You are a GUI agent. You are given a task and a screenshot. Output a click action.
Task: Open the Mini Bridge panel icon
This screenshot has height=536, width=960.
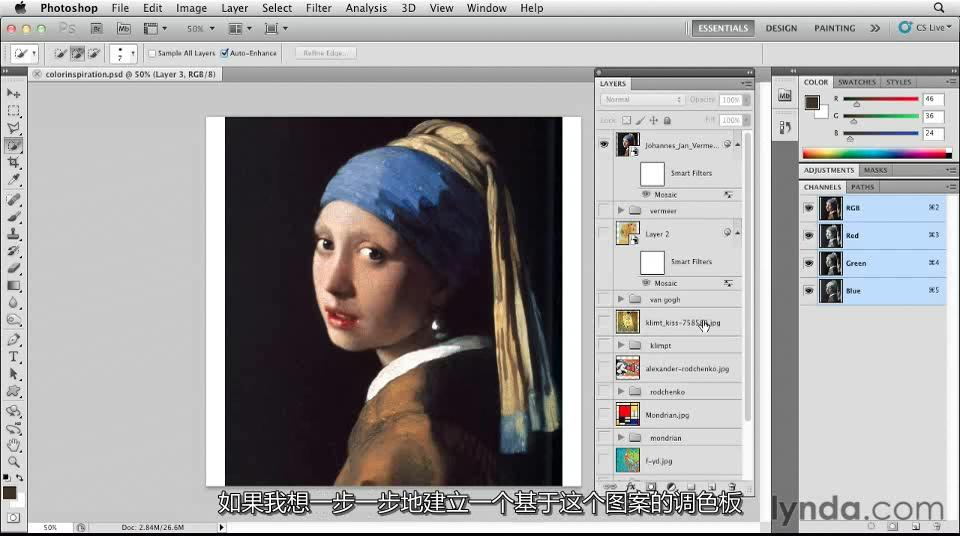pyautogui.click(x=785, y=96)
